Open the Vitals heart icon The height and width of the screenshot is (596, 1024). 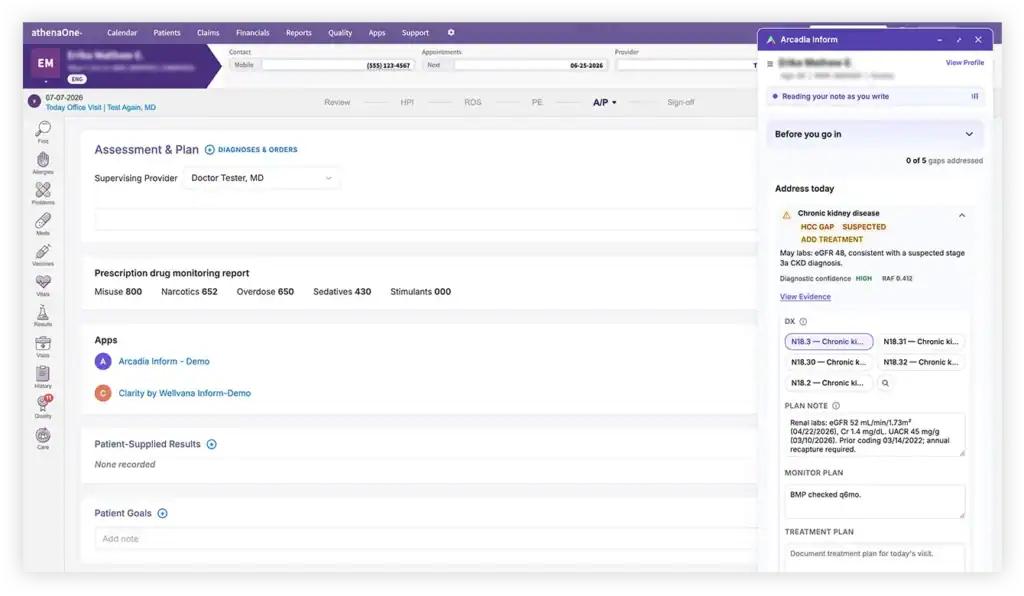click(43, 285)
